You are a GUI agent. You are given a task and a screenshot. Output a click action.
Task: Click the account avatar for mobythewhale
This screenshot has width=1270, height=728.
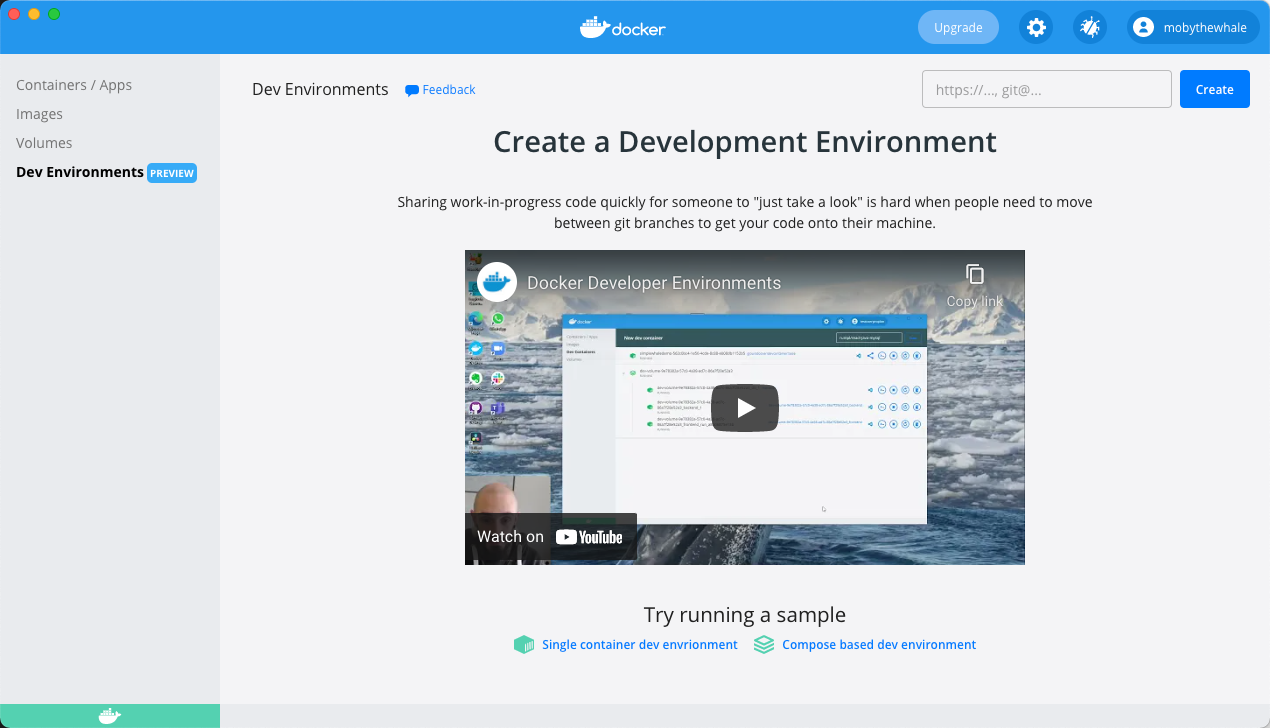click(1142, 27)
